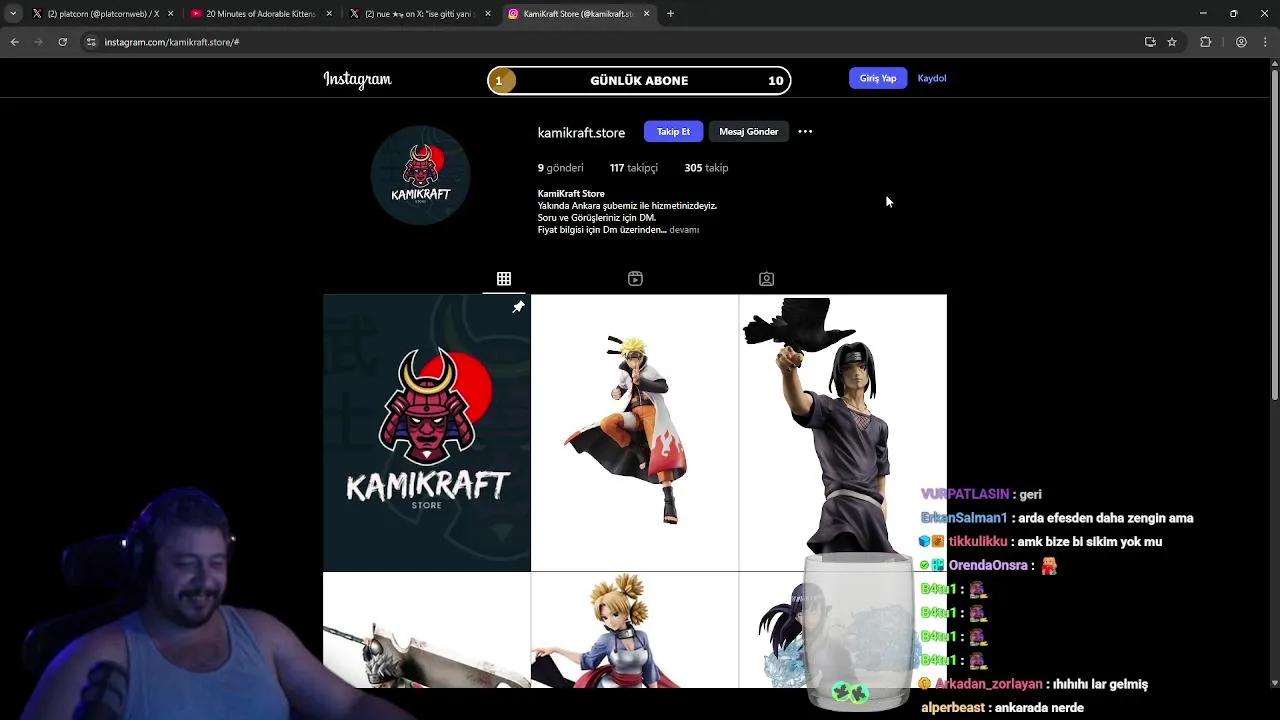Click the Mesaj Gönder button

pyautogui.click(x=748, y=131)
